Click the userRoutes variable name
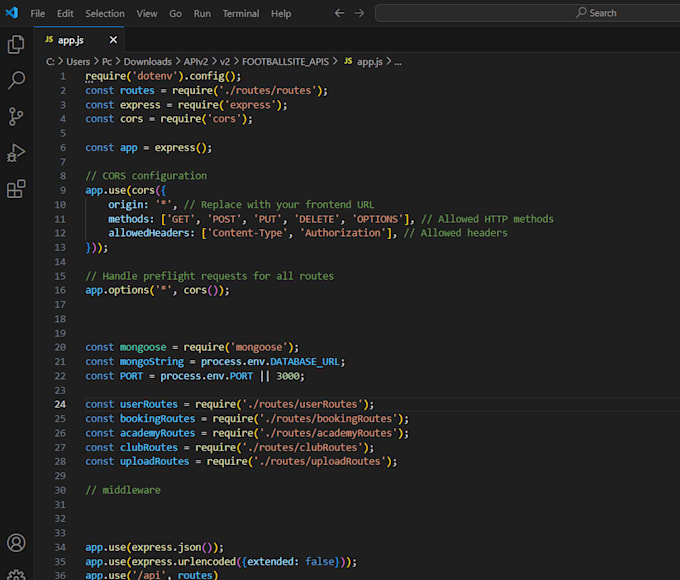This screenshot has height=580, width=680. 149,404
